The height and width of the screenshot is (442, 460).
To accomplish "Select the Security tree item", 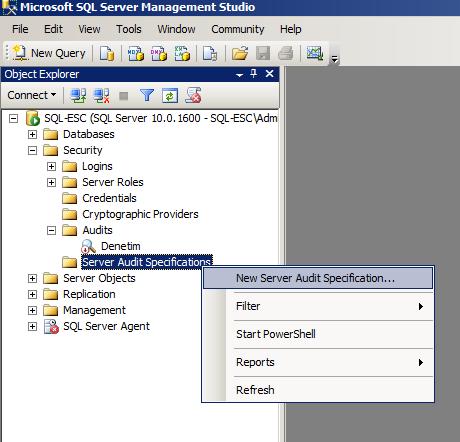I will pos(83,150).
